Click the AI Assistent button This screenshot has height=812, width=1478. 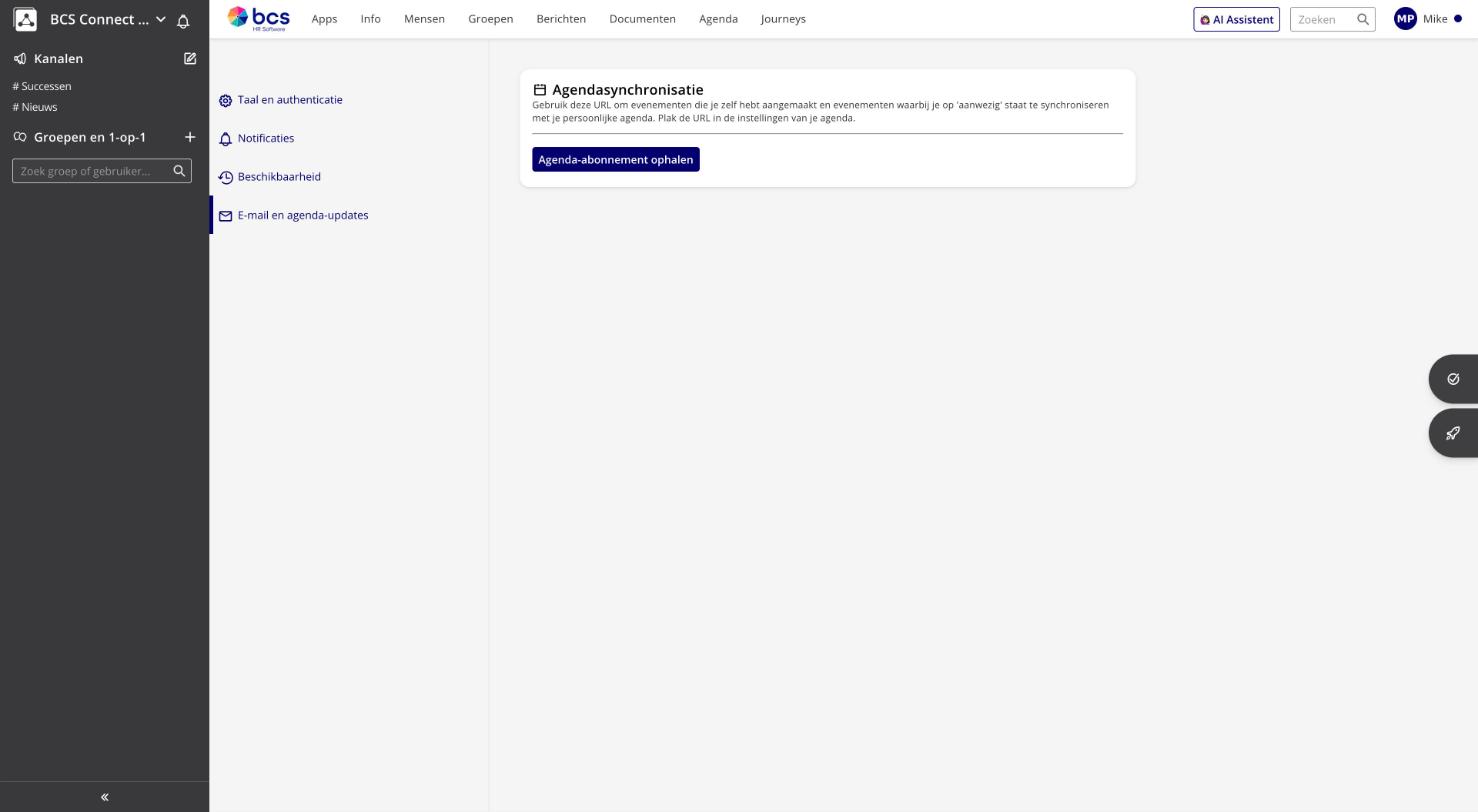tap(1236, 19)
